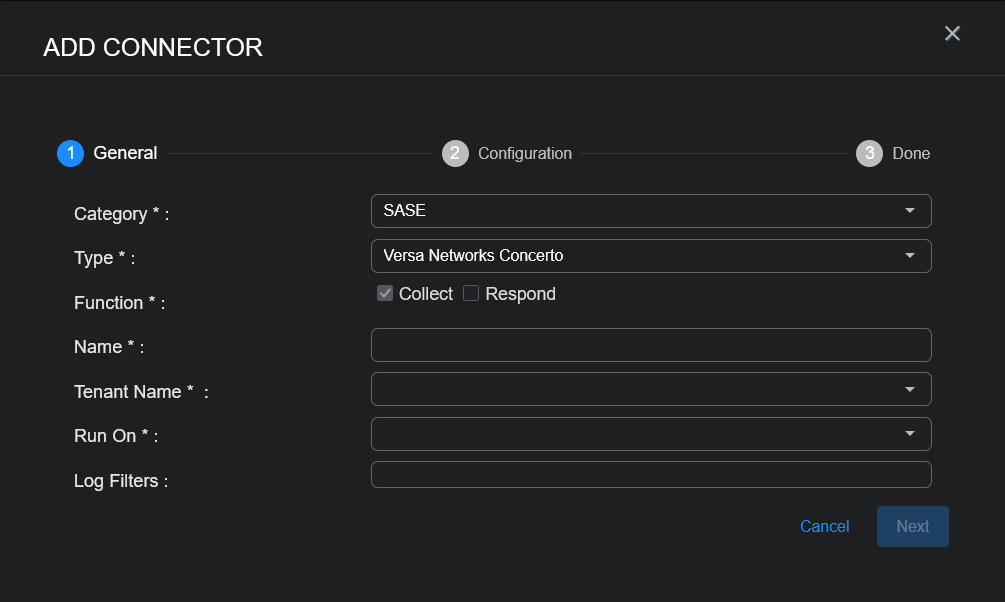This screenshot has height=602, width=1005.
Task: Expand the empty Tenant Name combo box
Action: 640,389
